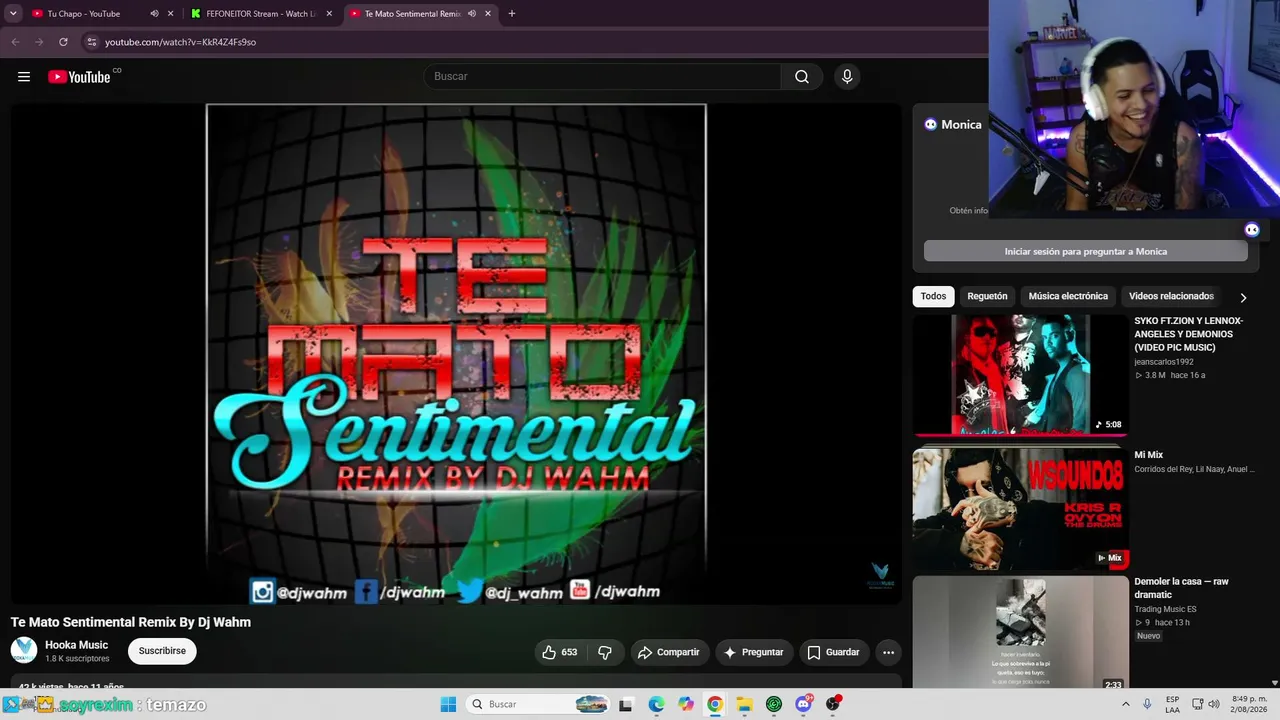The image size is (1280, 720).
Task: Click Iniciar sesión para preguntar a Monica
Action: tap(1086, 251)
